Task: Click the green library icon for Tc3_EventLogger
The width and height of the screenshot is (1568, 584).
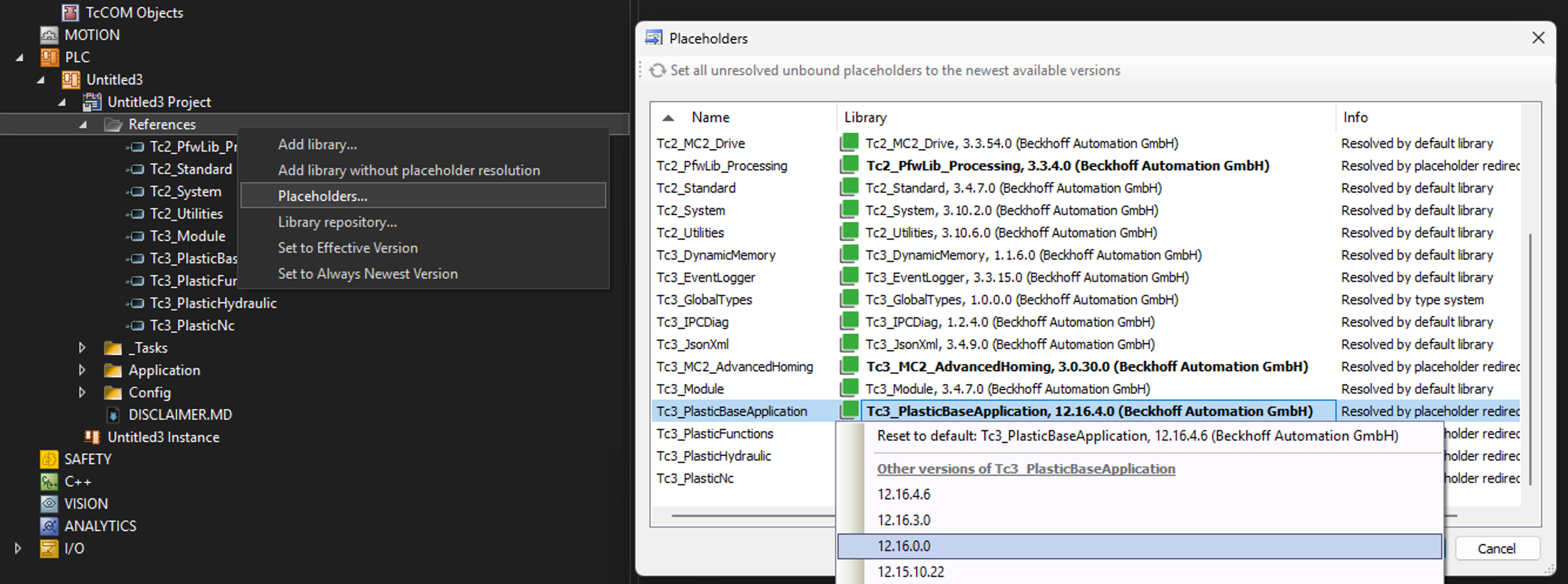Action: pyautogui.click(x=849, y=277)
